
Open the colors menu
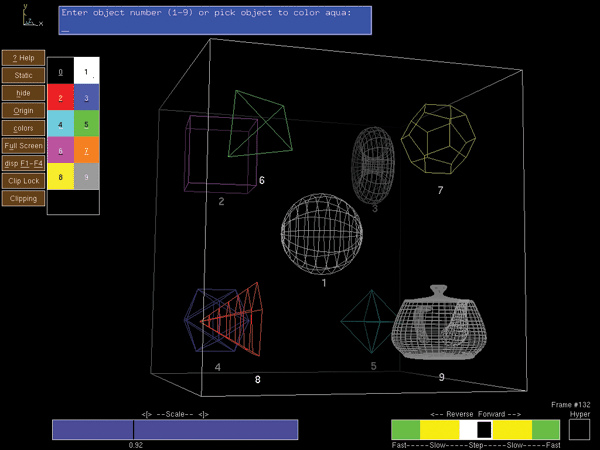[23, 128]
